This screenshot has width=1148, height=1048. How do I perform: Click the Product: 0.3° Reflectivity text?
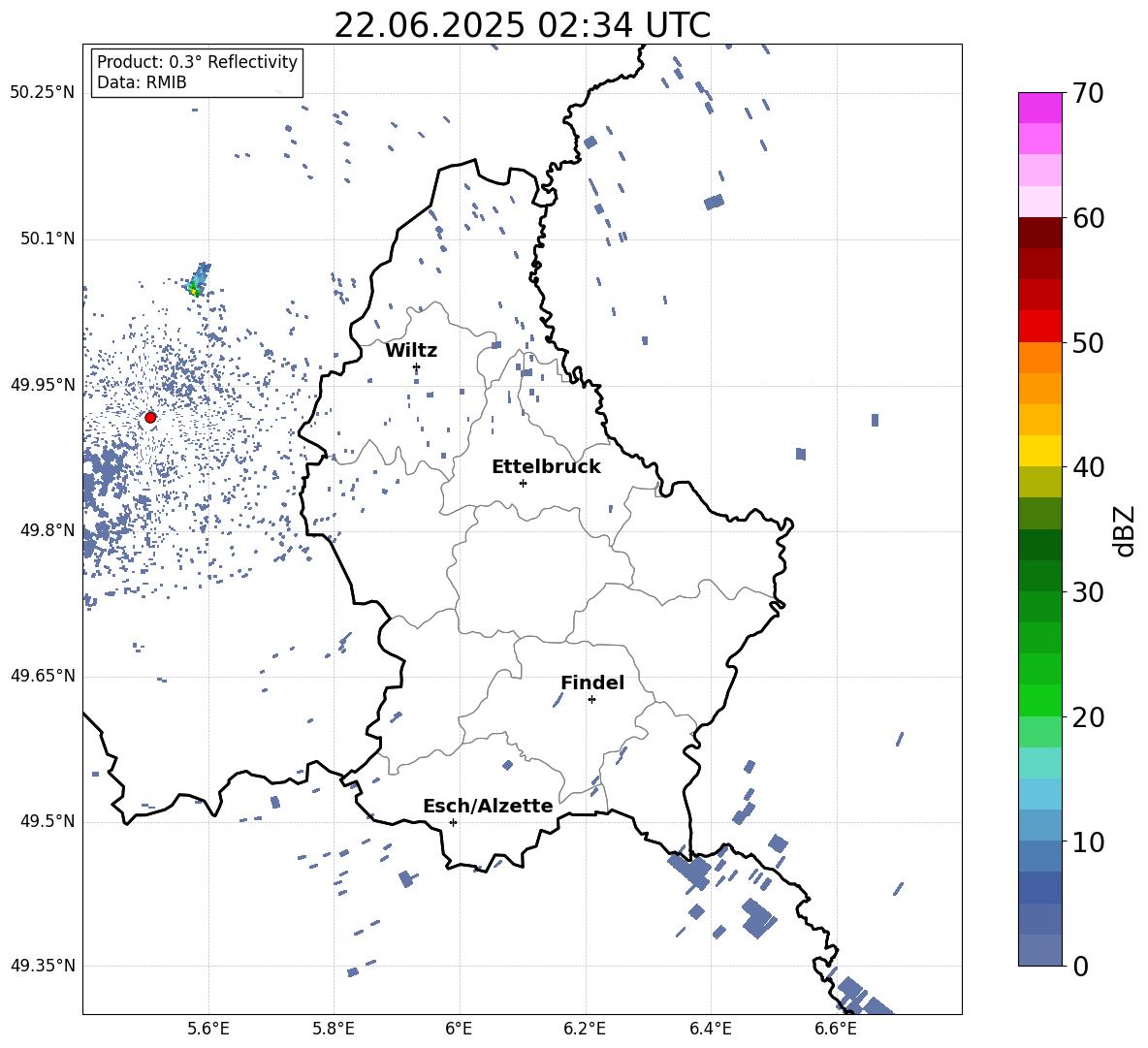(197, 61)
